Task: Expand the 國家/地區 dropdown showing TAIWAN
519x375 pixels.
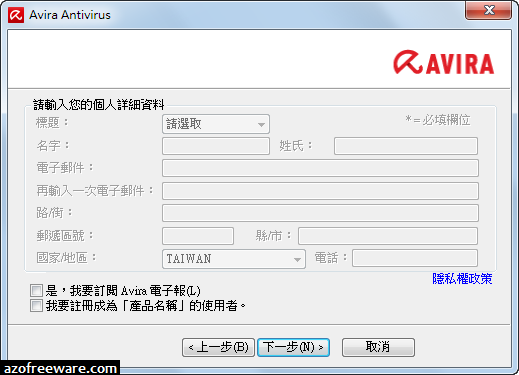Action: point(234,259)
